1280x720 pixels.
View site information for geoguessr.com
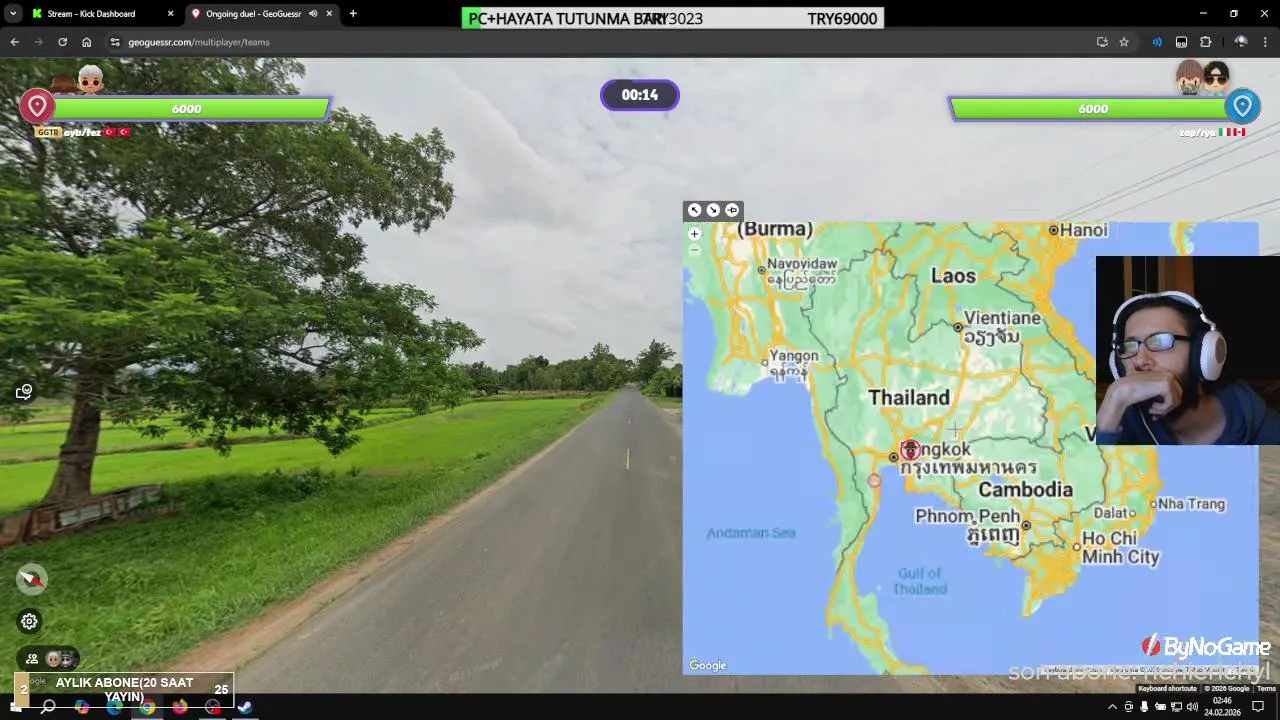click(115, 42)
